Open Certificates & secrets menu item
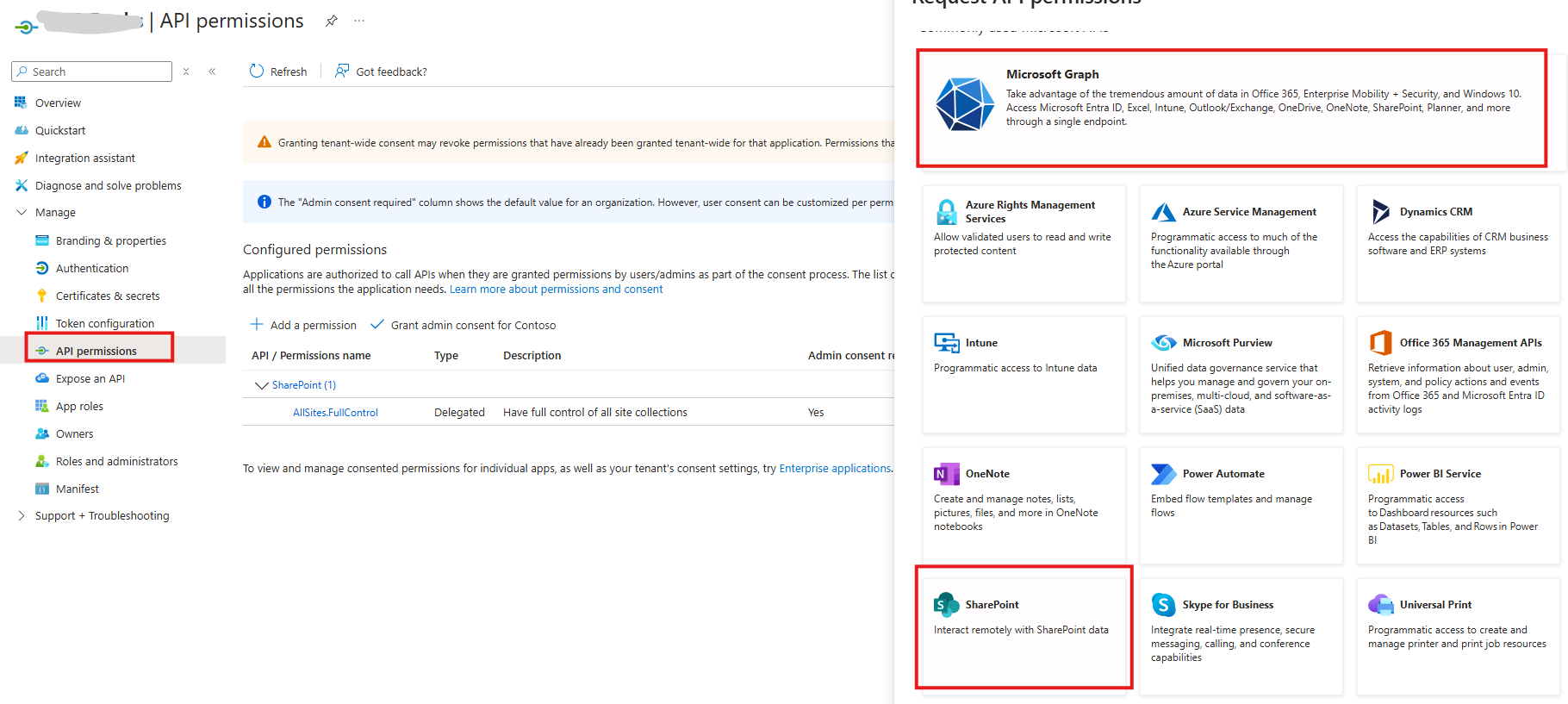This screenshot has height=704, width=1568. [x=108, y=296]
